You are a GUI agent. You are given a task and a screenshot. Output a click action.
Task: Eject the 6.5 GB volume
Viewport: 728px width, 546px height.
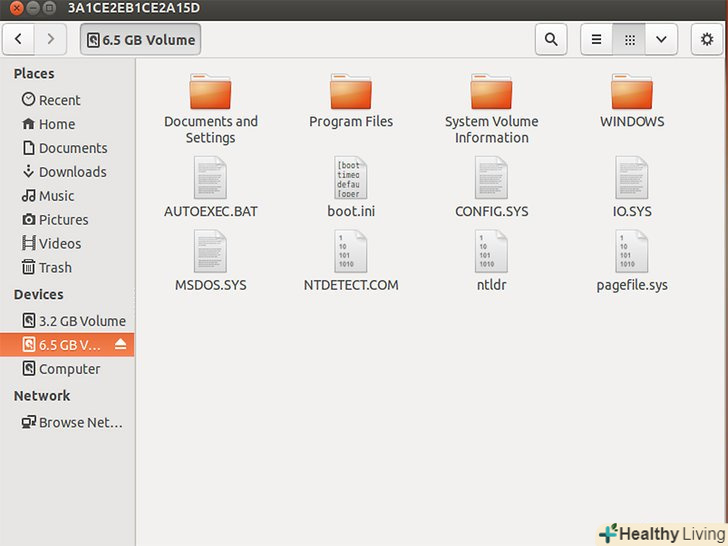click(121, 344)
